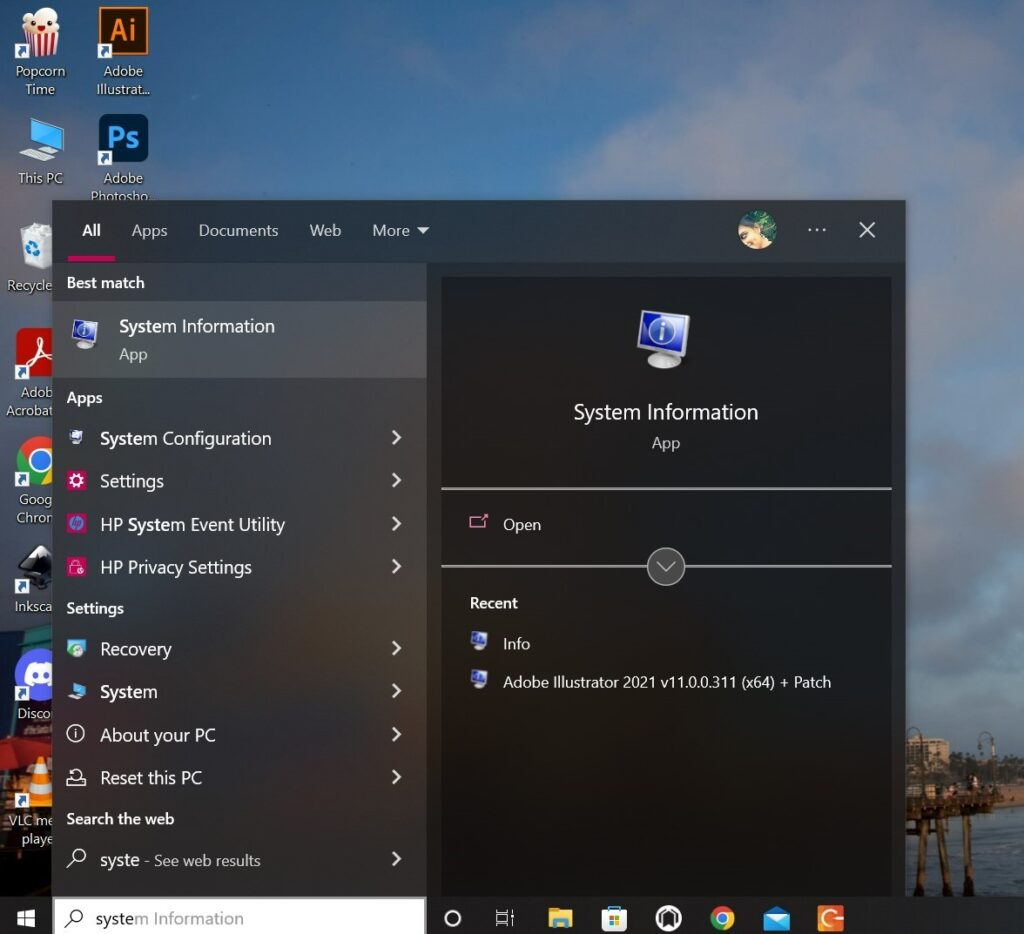Open Adobe Illustrator desktop shortcut
This screenshot has height=934, width=1024.
(x=123, y=50)
